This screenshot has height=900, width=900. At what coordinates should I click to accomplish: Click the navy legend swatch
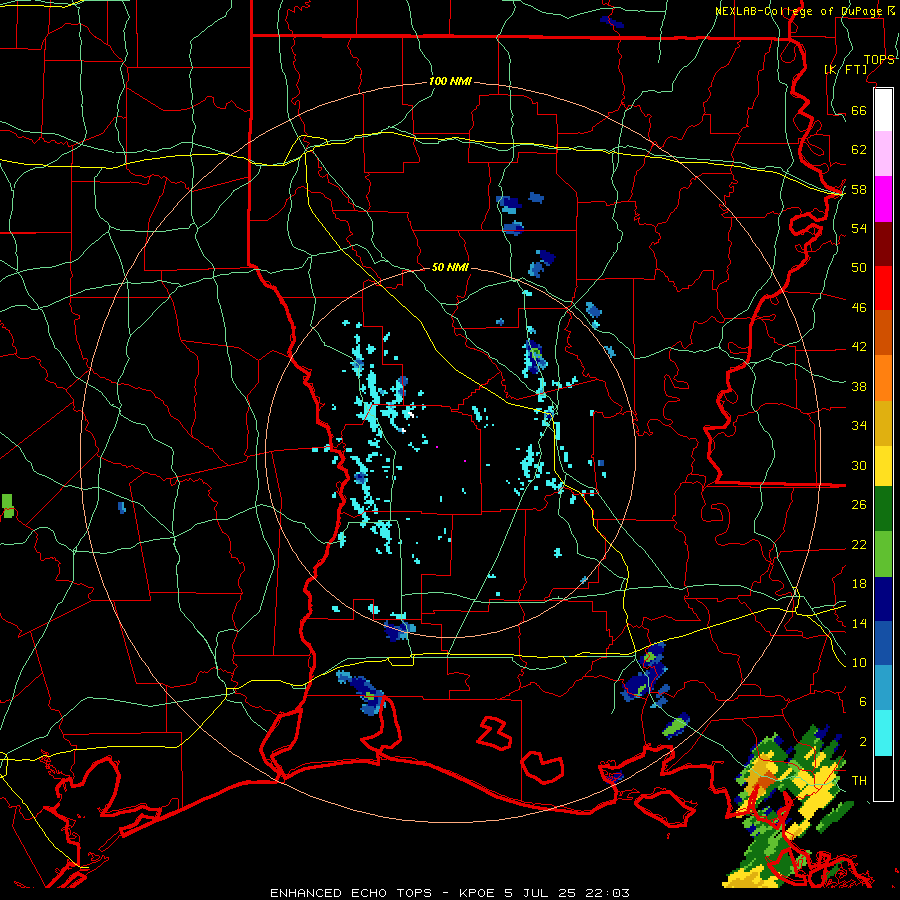[x=883, y=599]
